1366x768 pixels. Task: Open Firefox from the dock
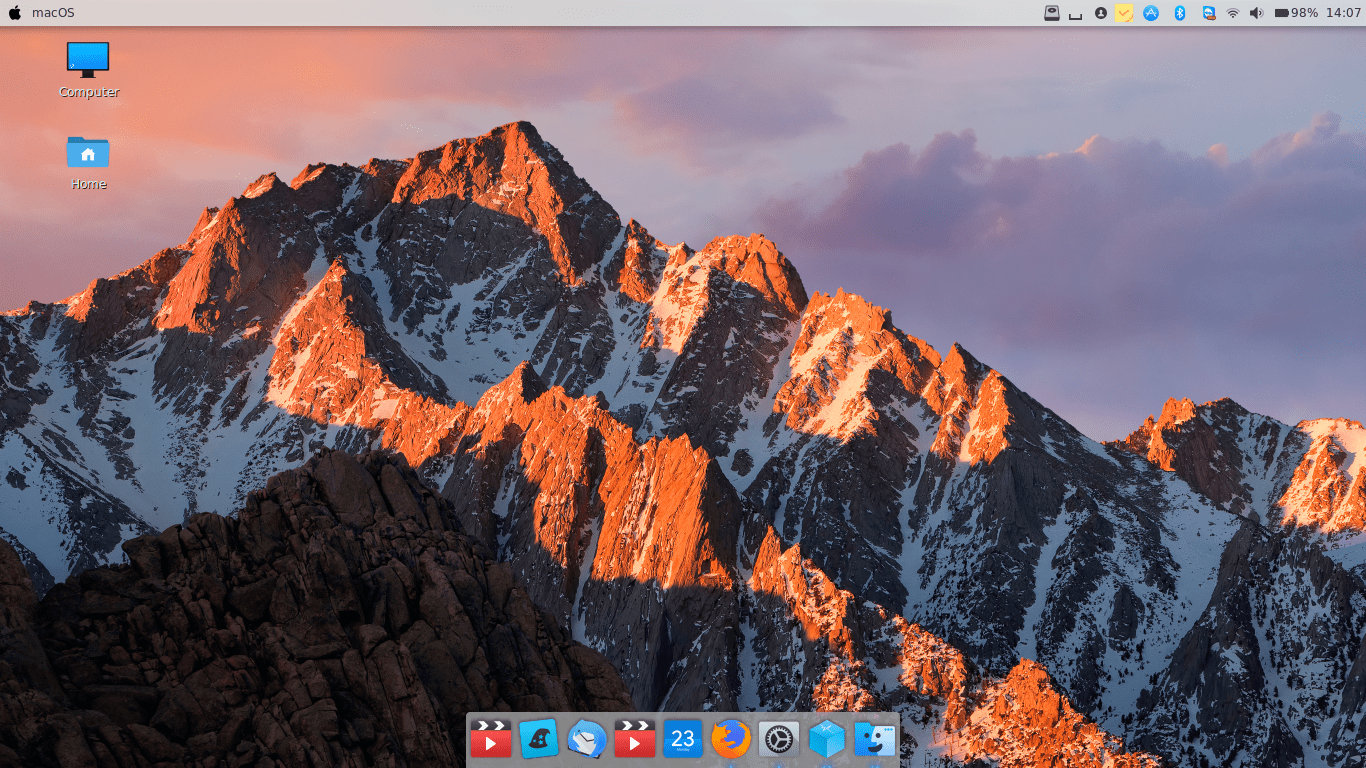[x=731, y=739]
